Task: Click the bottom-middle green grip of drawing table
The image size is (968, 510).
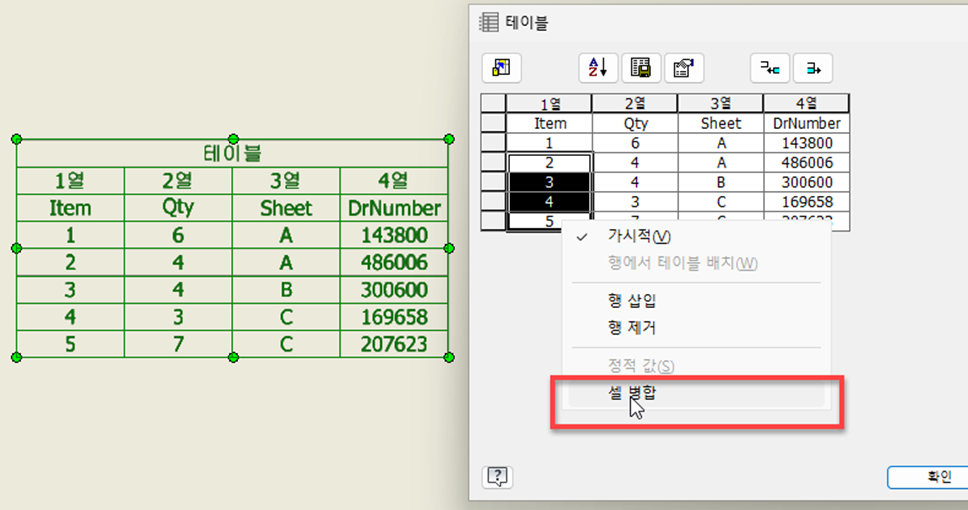Action: point(233,357)
